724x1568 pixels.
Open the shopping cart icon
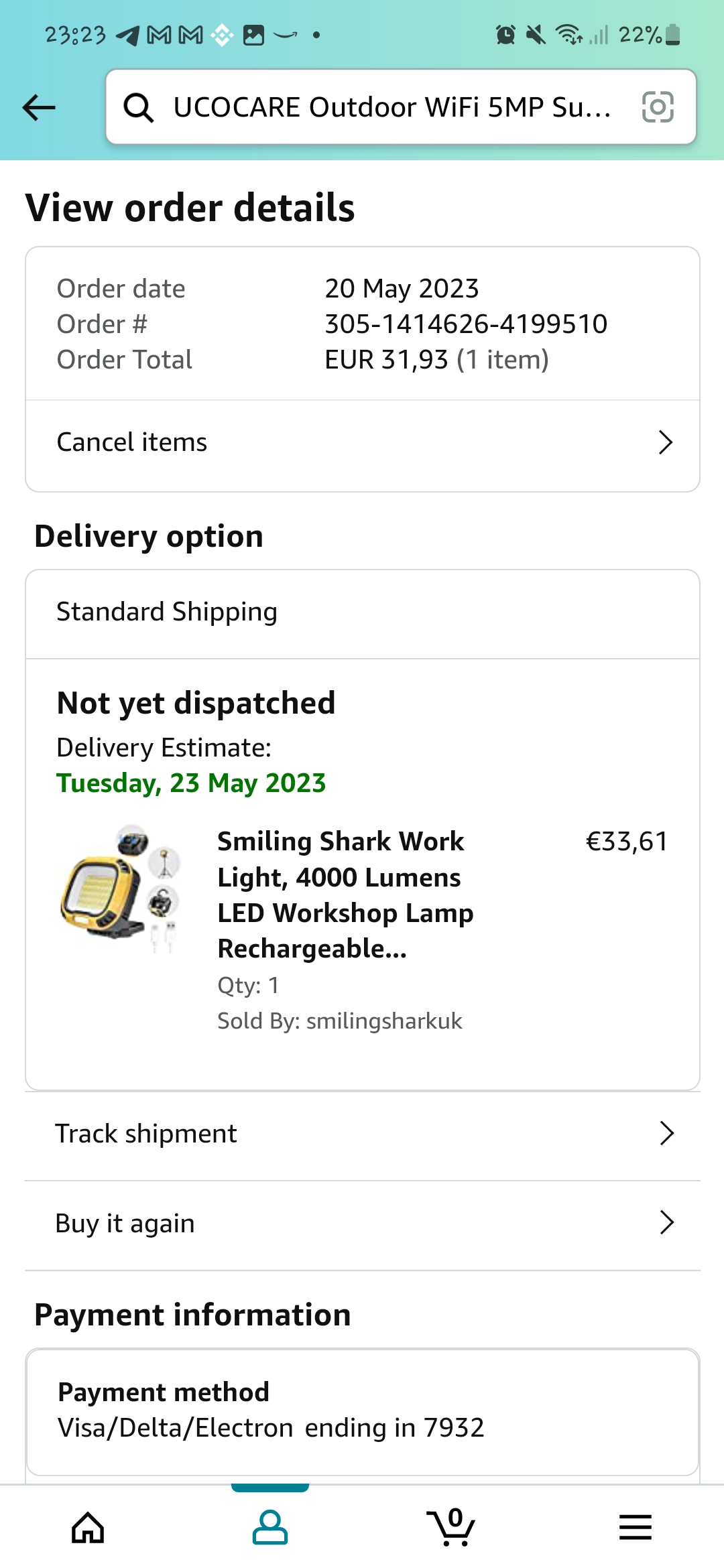point(451,1528)
